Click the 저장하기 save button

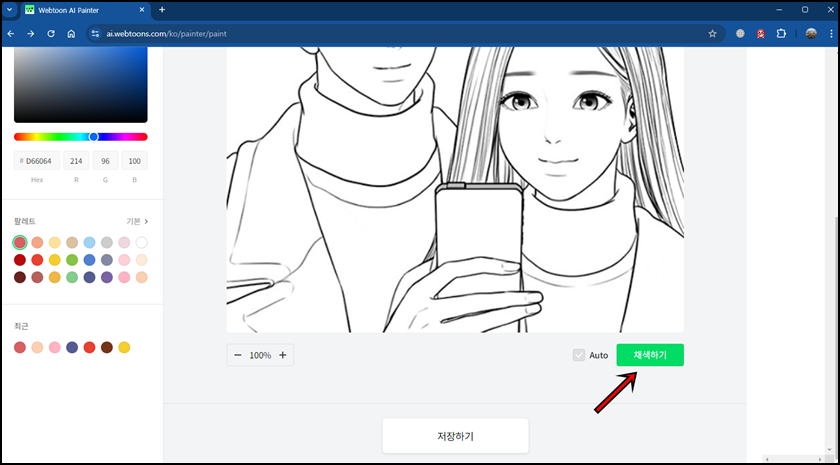point(455,436)
